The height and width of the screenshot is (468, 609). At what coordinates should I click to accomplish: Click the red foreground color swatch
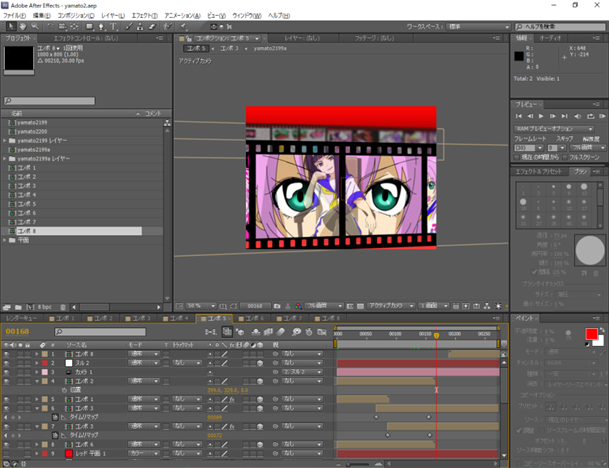[x=592, y=334]
